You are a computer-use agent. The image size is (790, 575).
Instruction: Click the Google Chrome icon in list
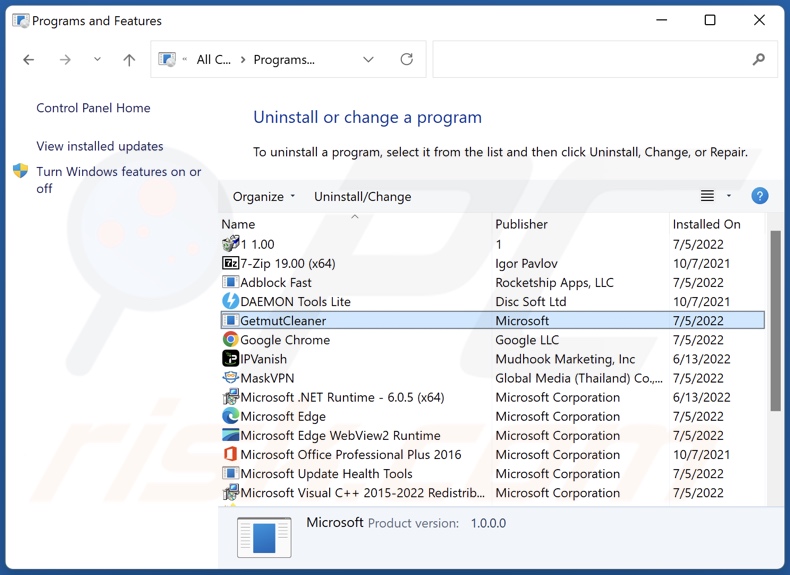(x=230, y=340)
